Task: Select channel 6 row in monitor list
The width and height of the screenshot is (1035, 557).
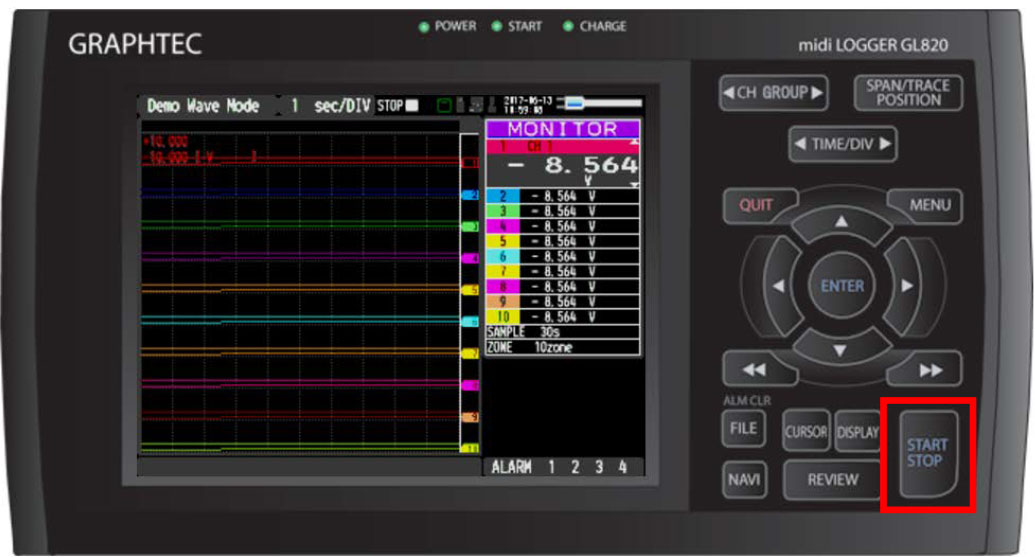Action: click(562, 257)
